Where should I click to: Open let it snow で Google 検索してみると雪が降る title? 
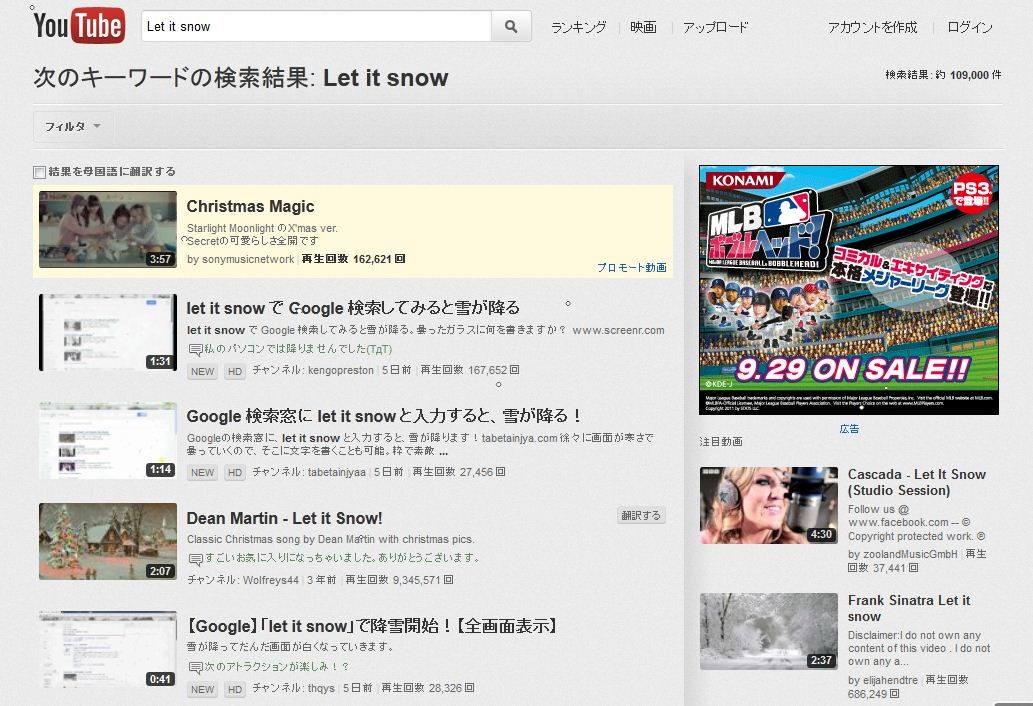point(353,308)
